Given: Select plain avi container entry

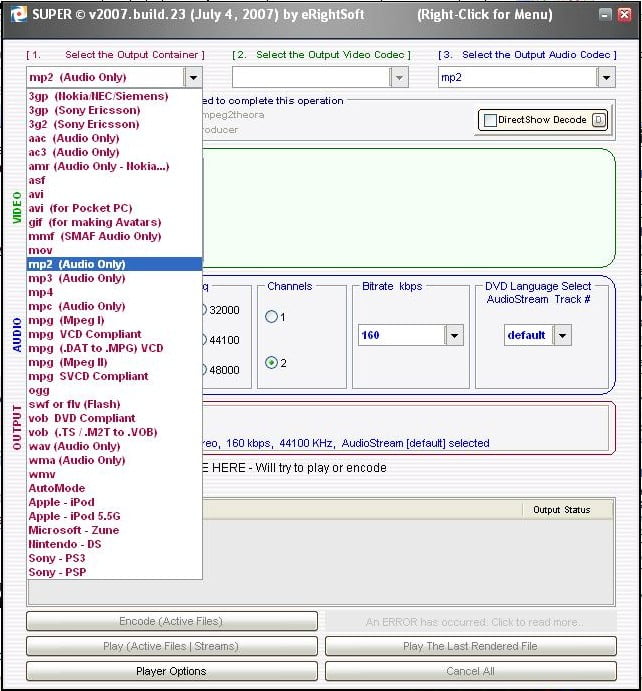Looking at the screenshot, I should coord(115,194).
